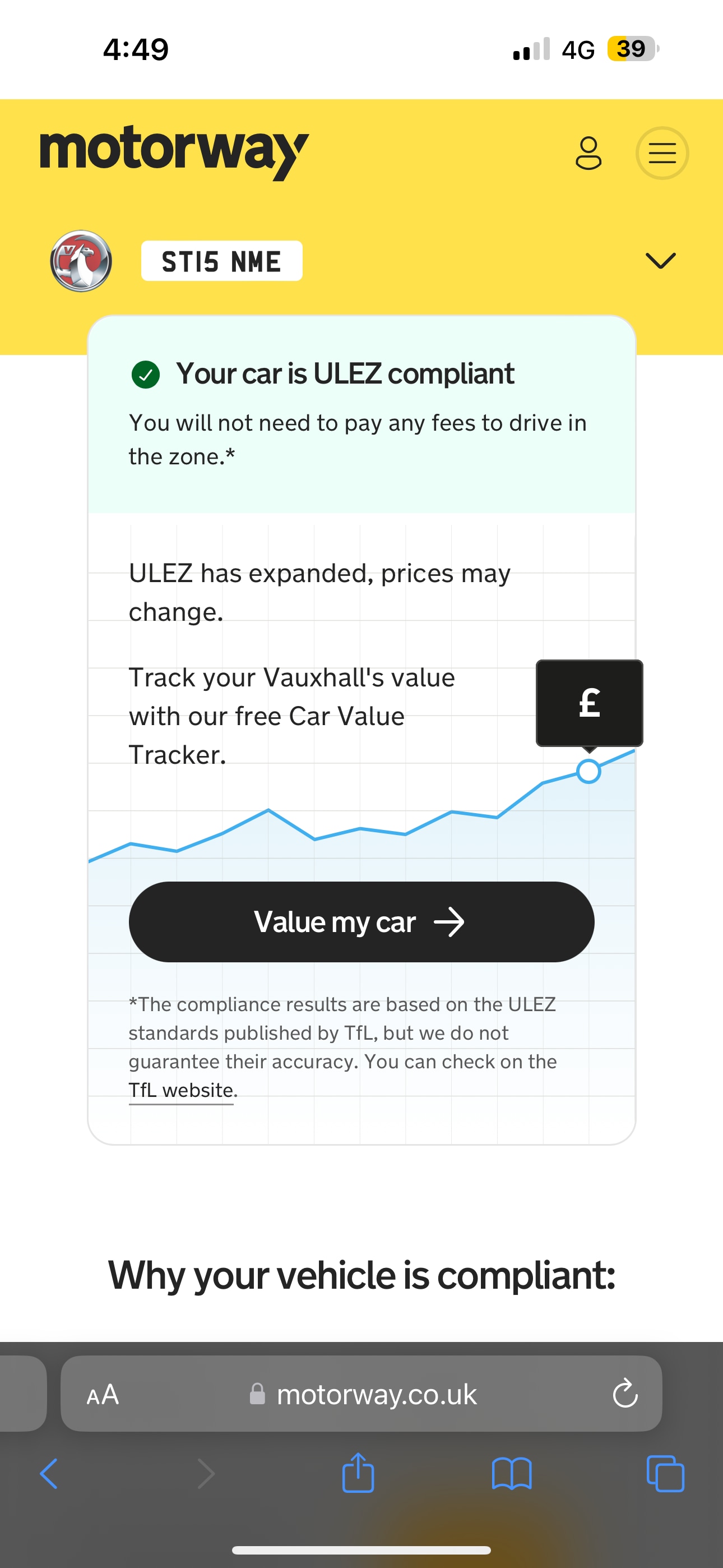Viewport: 723px width, 1568px height.
Task: Tap the motorway.co.uk address bar
Action: click(x=376, y=1394)
